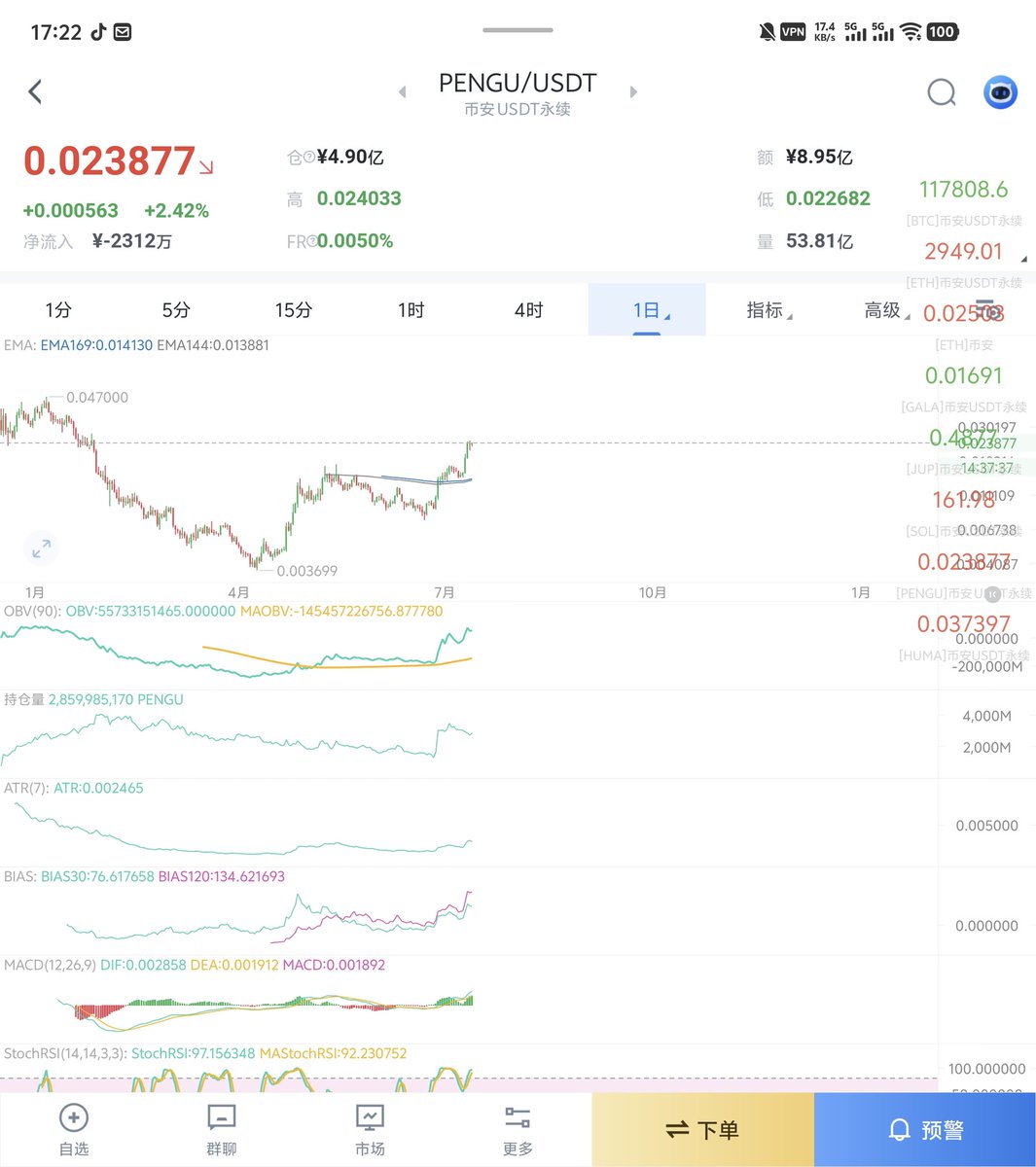This screenshot has height=1167, width=1036.
Task: Open StochRSI(14,14,3,3) indicator label
Action: (x=65, y=1054)
